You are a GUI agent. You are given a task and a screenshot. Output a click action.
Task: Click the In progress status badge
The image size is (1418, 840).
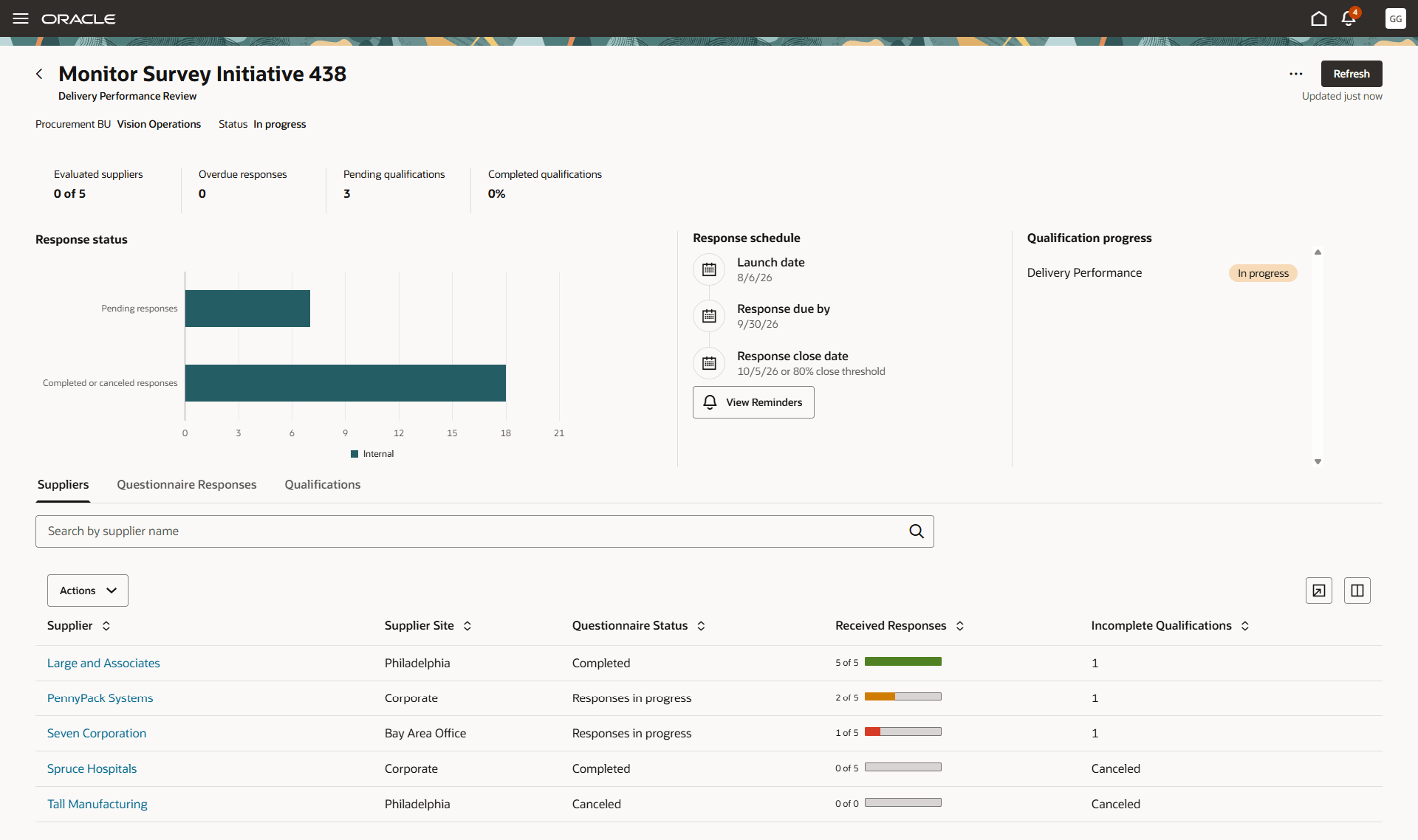click(1263, 273)
